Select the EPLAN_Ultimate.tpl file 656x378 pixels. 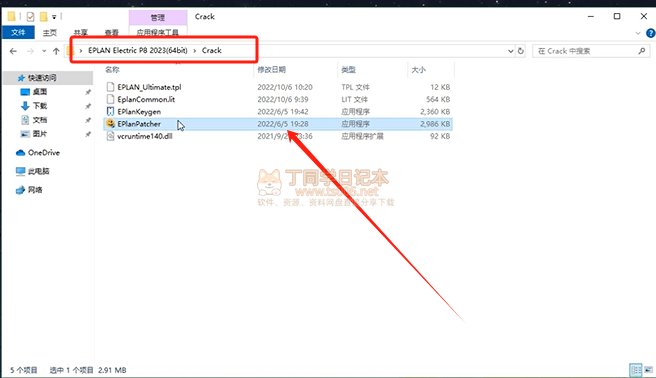[x=149, y=87]
